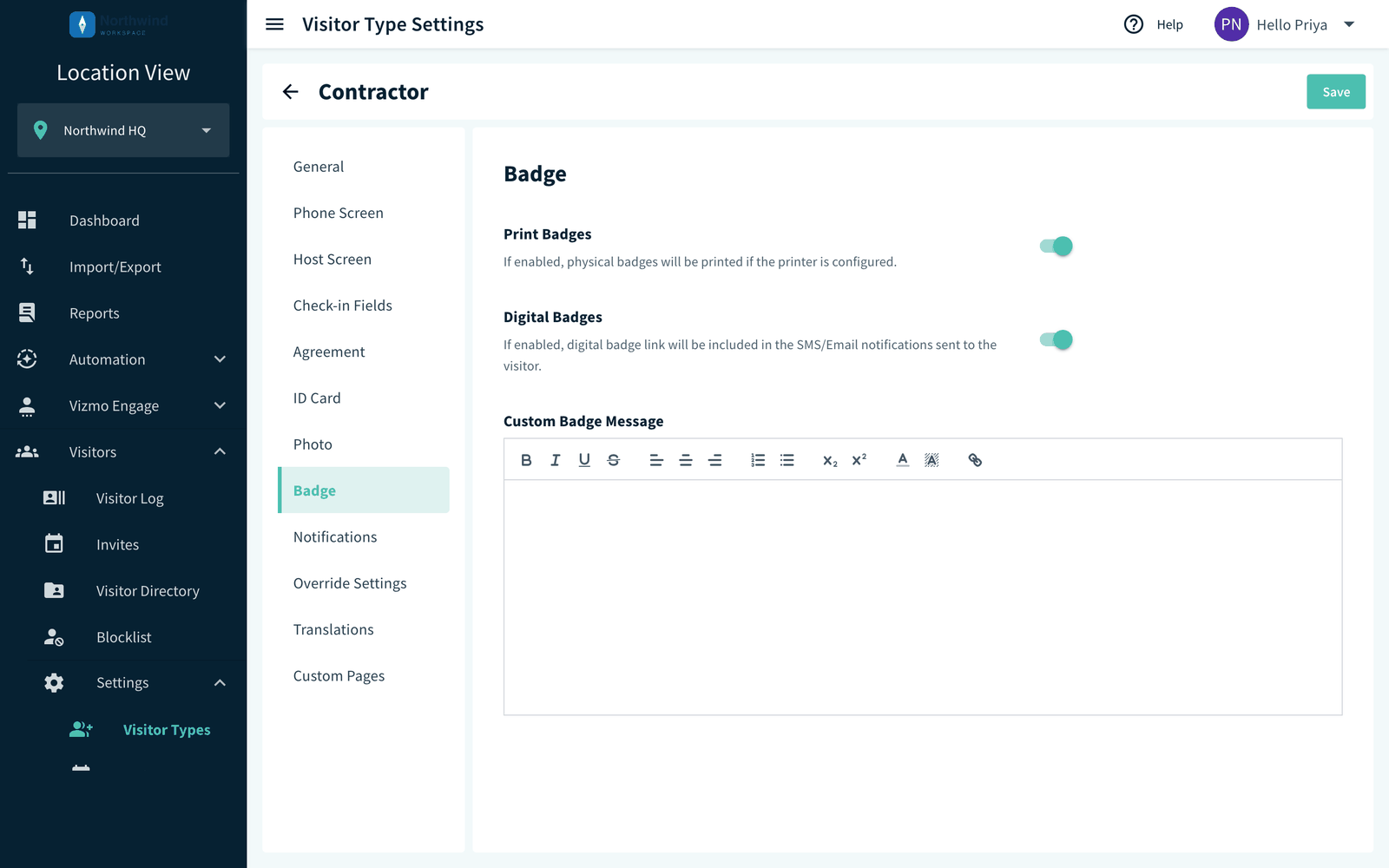Viewport: 1389px width, 868px height.
Task: Open the Photo settings tab
Action: coord(364,444)
